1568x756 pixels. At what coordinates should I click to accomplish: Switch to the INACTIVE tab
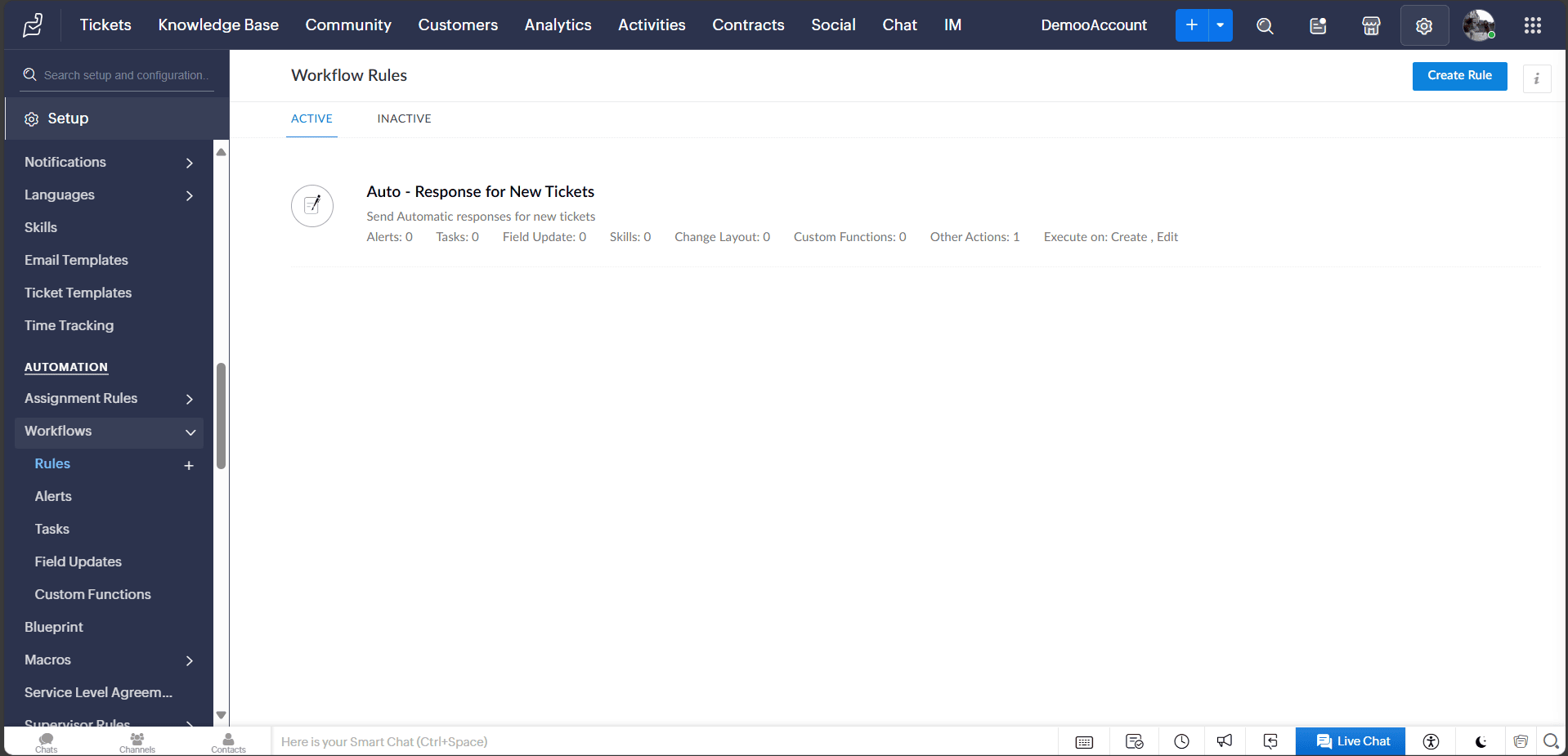[x=404, y=119]
